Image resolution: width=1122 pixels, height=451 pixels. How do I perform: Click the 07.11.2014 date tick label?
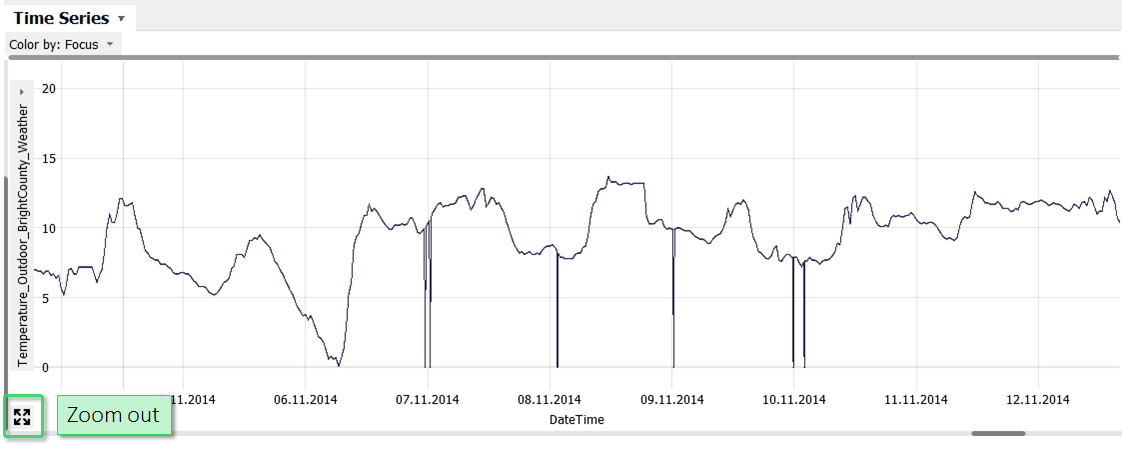(x=427, y=400)
